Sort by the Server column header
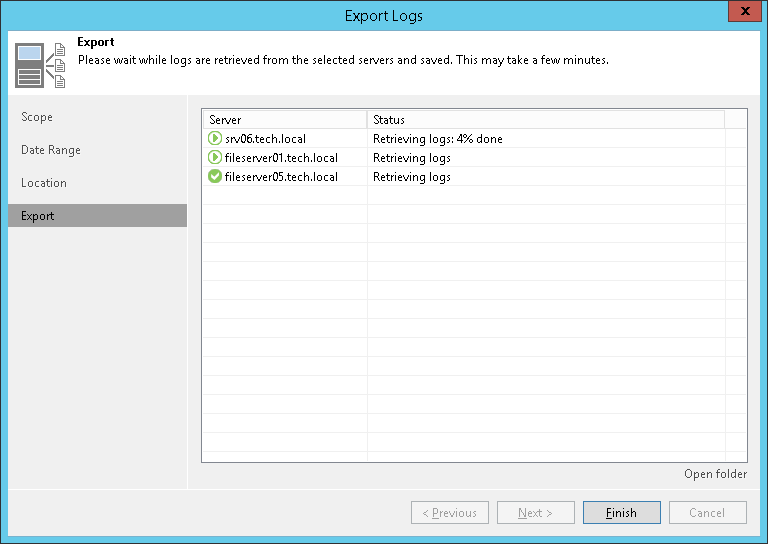Viewport: 768px width, 544px height. click(x=284, y=120)
